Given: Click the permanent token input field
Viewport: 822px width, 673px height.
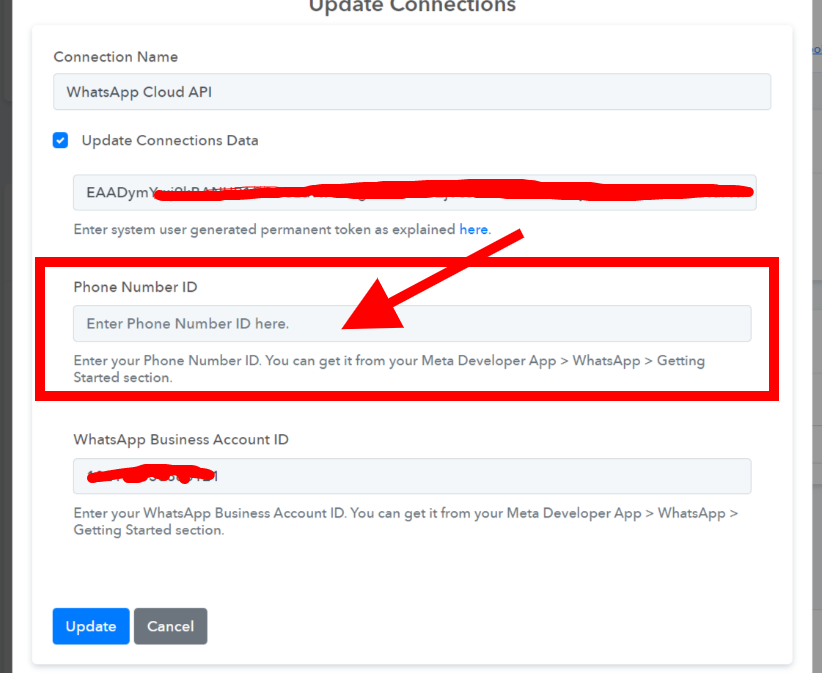Looking at the screenshot, I should click(414, 192).
